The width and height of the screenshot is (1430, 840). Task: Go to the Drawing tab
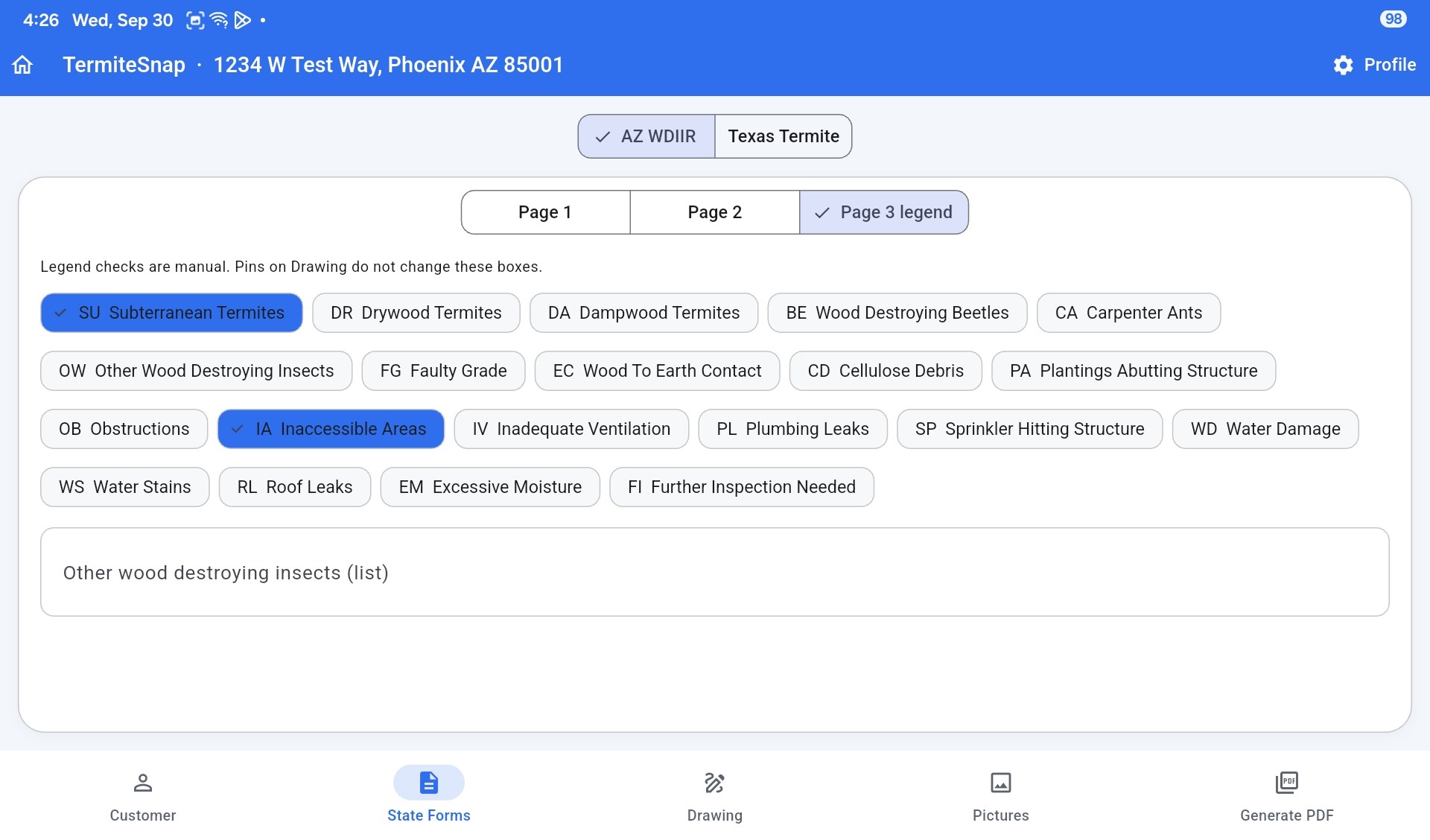(x=715, y=797)
